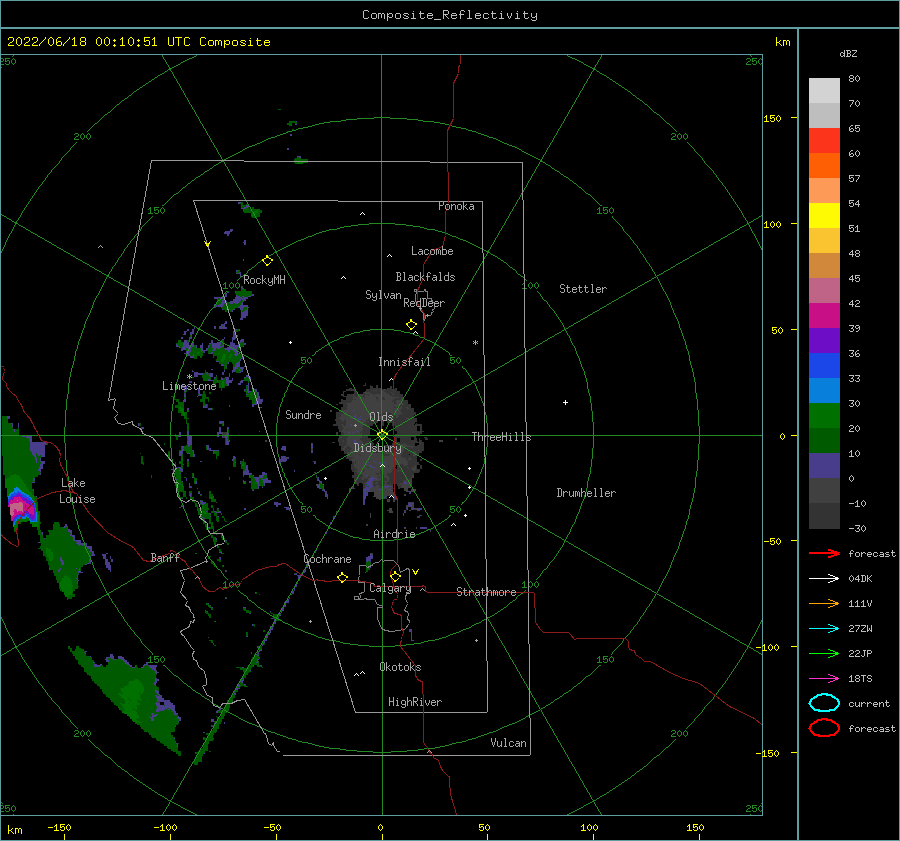900x841 pixels.
Task: Click the RockyMH label
Action: pyautogui.click(x=264, y=280)
